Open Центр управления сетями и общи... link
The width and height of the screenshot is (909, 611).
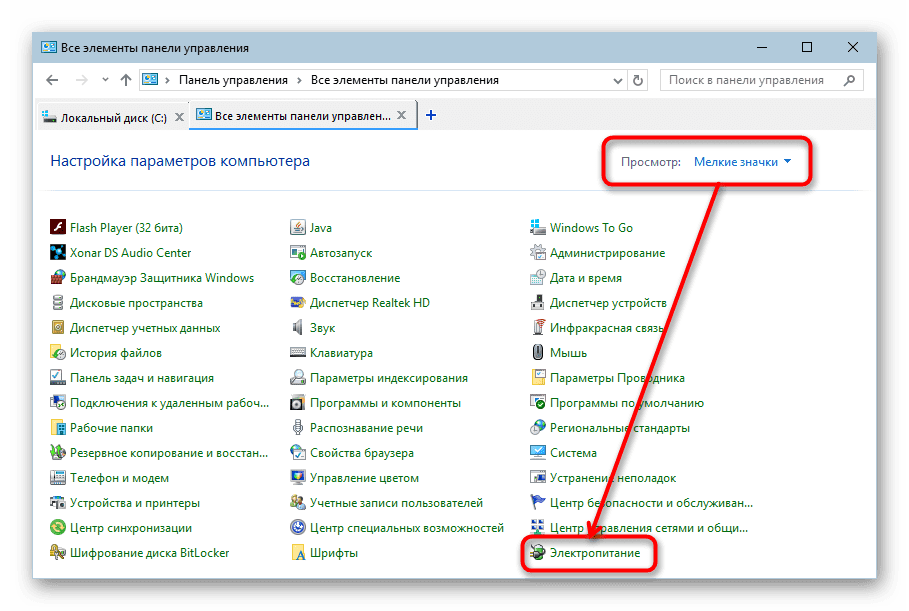pyautogui.click(x=649, y=528)
